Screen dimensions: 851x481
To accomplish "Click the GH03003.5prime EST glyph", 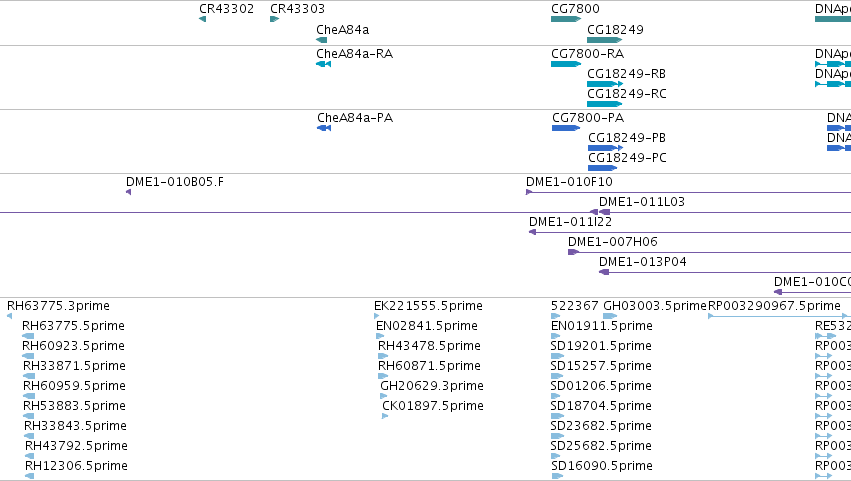I will 611,317.
